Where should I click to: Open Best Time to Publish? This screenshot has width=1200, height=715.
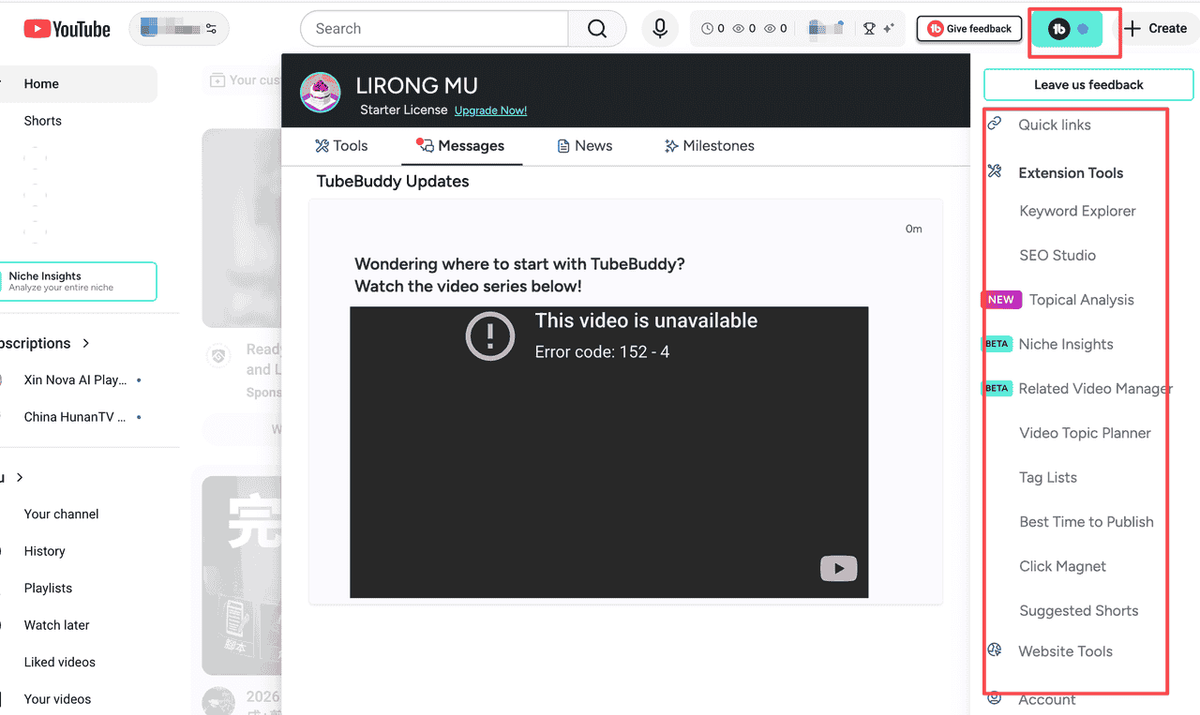(1086, 522)
